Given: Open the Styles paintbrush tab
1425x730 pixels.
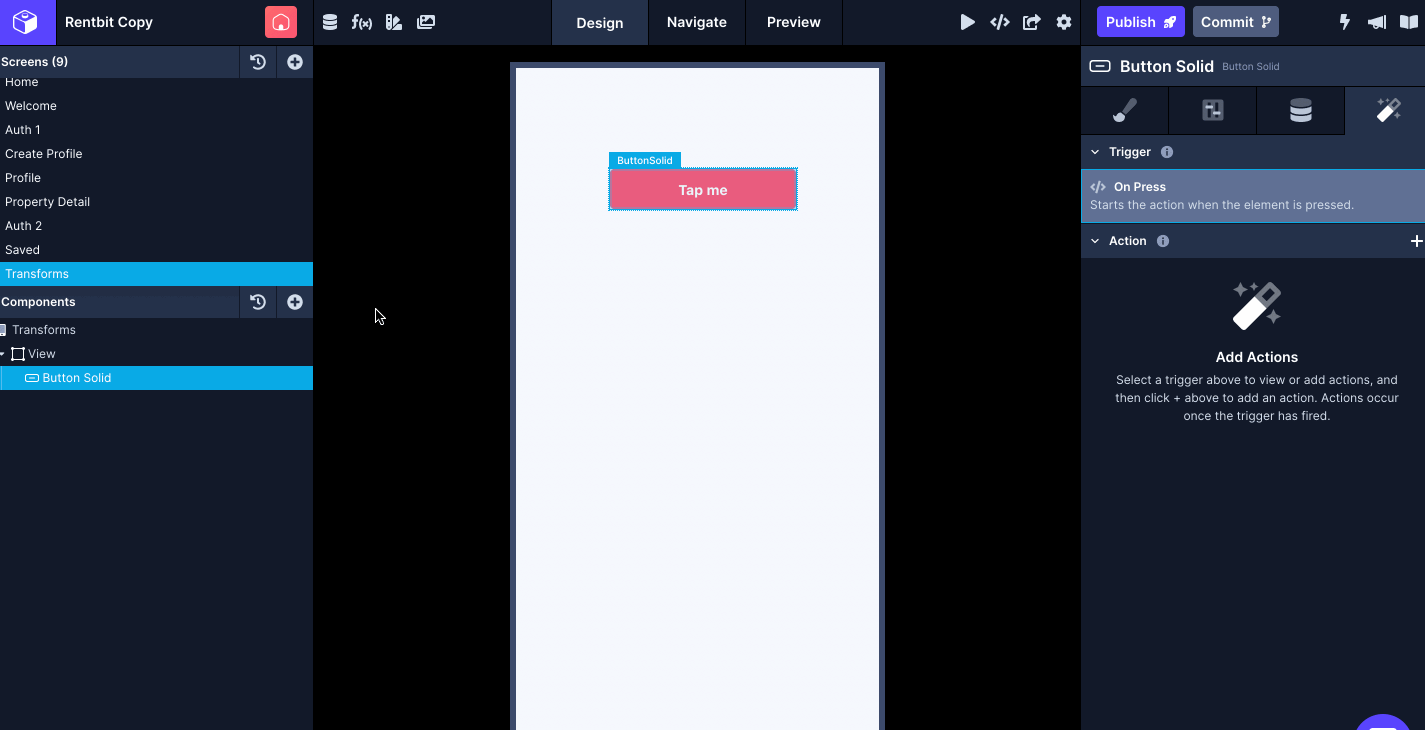Looking at the screenshot, I should pos(1125,110).
